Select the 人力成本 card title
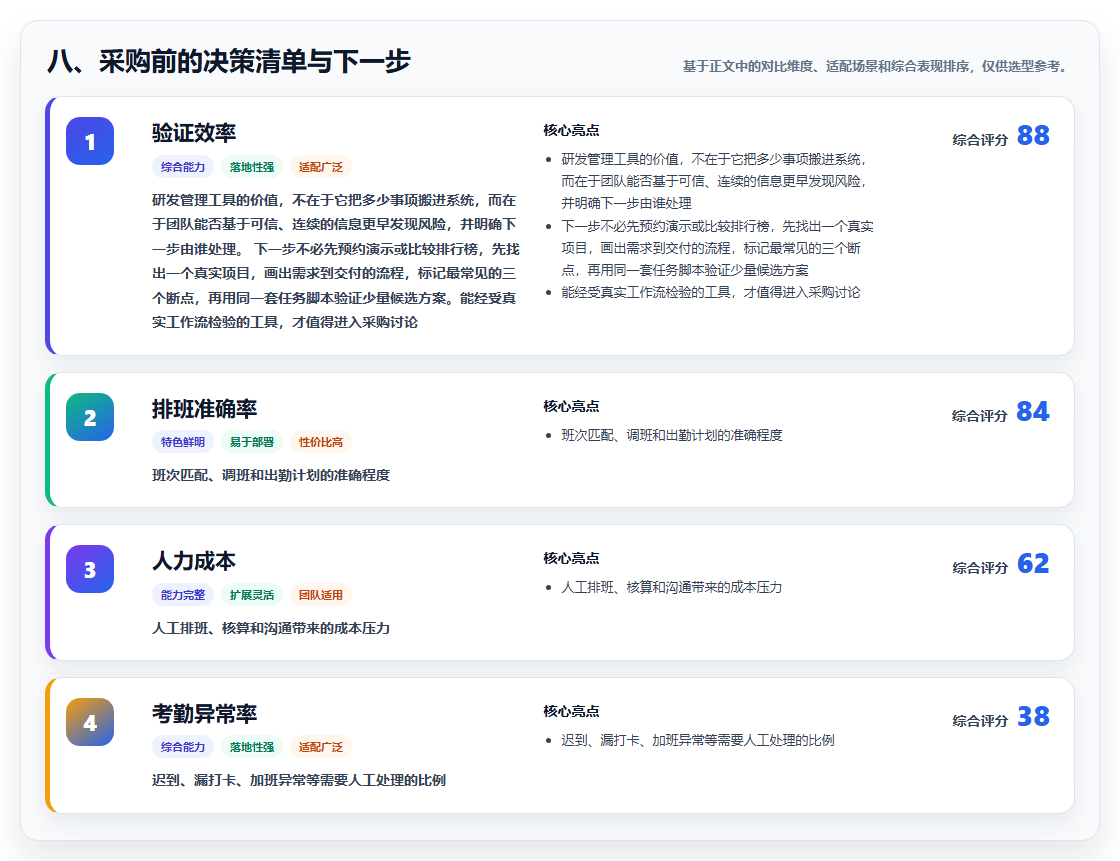1120x861 pixels. pyautogui.click(x=194, y=561)
